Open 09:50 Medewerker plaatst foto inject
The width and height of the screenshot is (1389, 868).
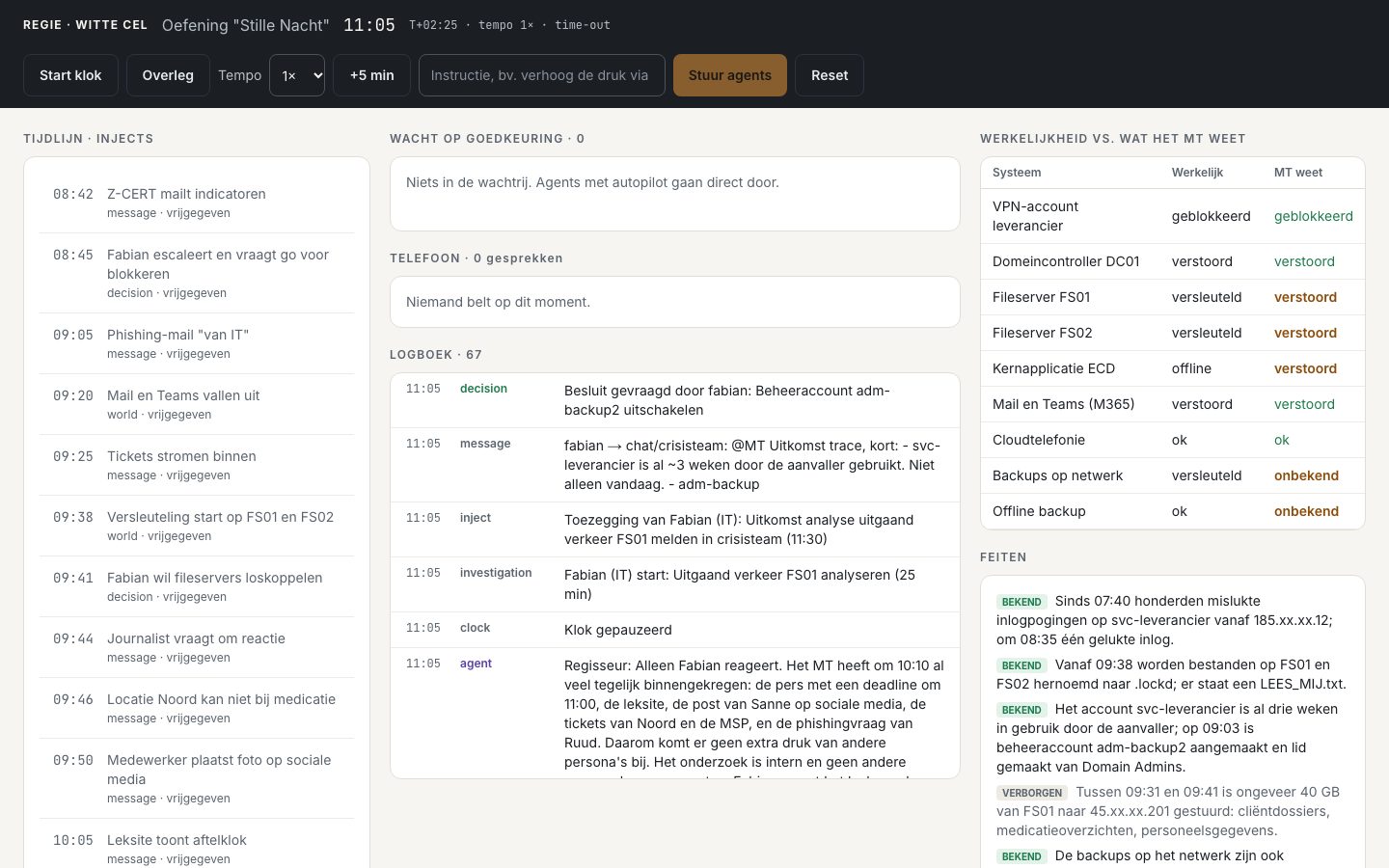(x=197, y=778)
